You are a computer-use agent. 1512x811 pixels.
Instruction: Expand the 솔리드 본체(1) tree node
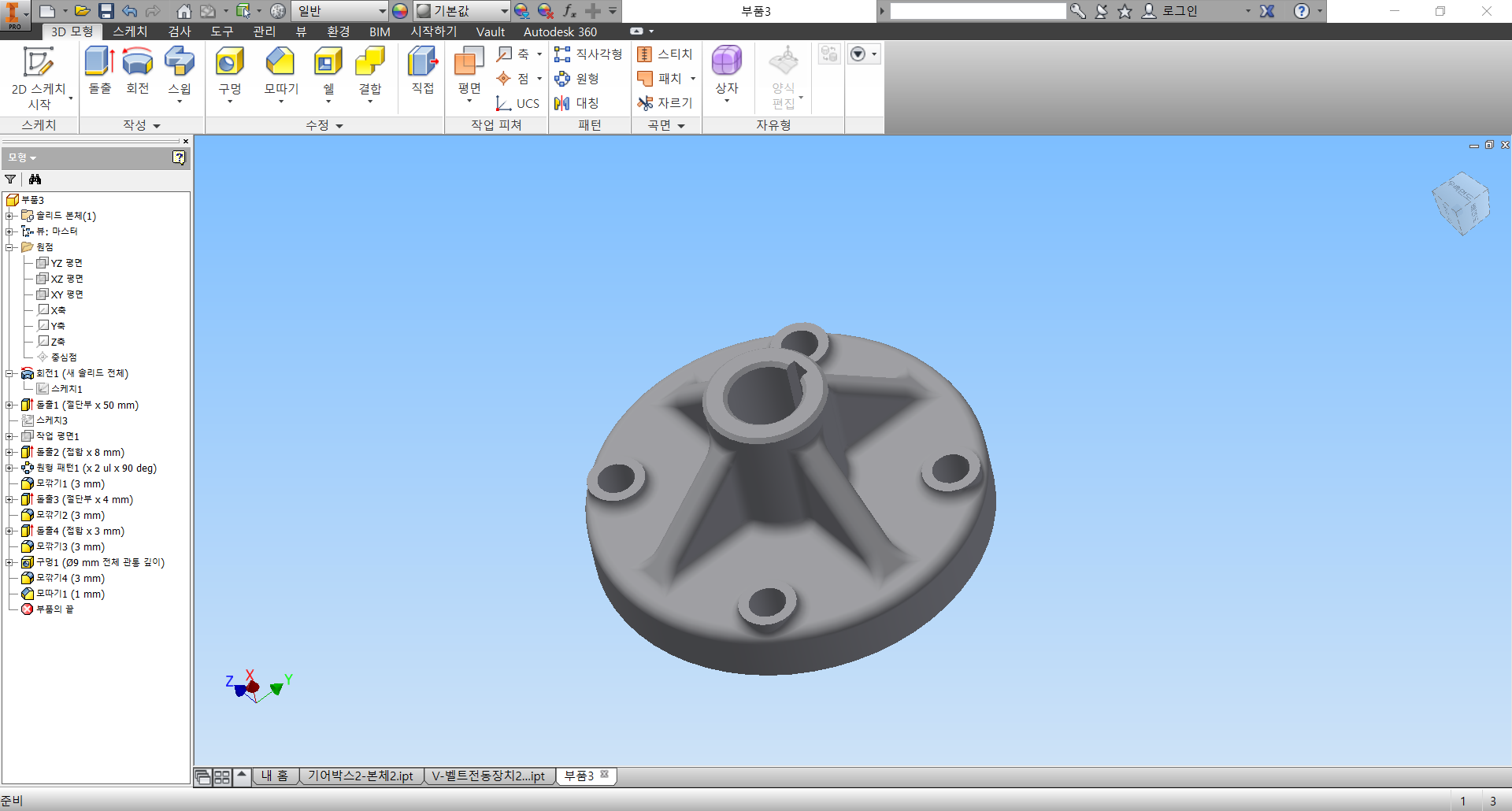point(9,216)
